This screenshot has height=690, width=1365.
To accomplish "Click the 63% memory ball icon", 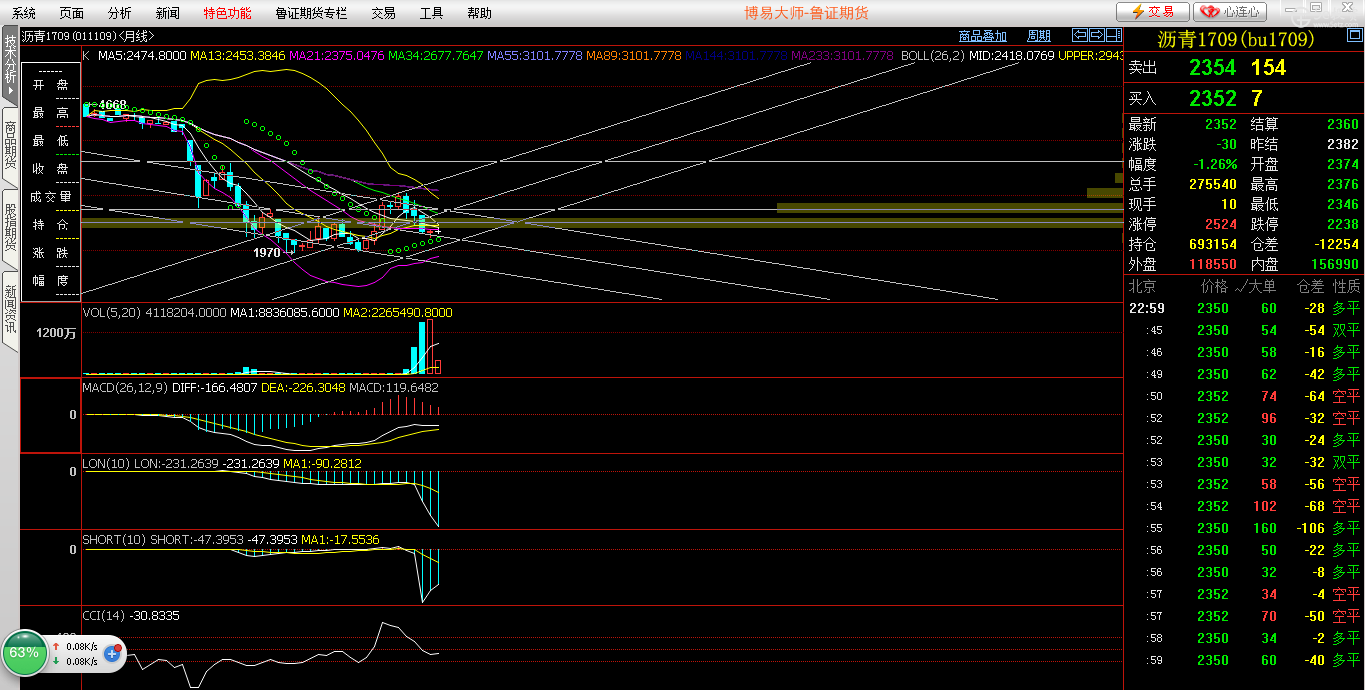I will (24, 653).
